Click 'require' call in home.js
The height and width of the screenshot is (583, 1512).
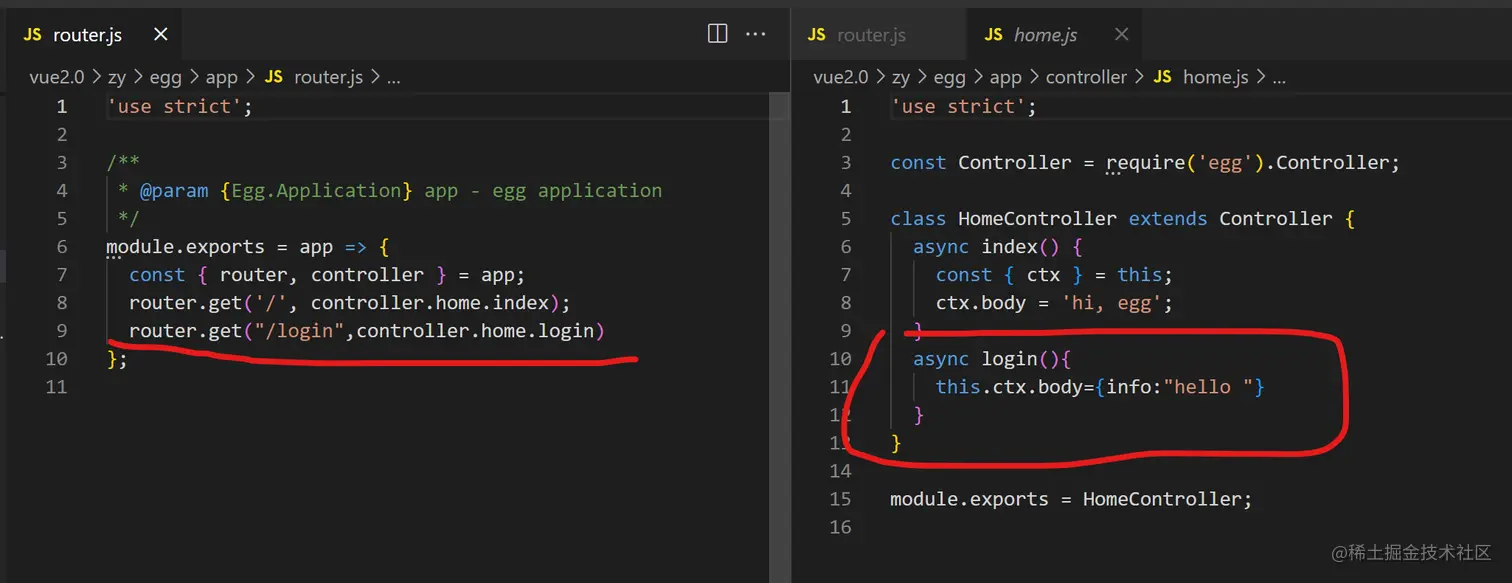[1145, 163]
